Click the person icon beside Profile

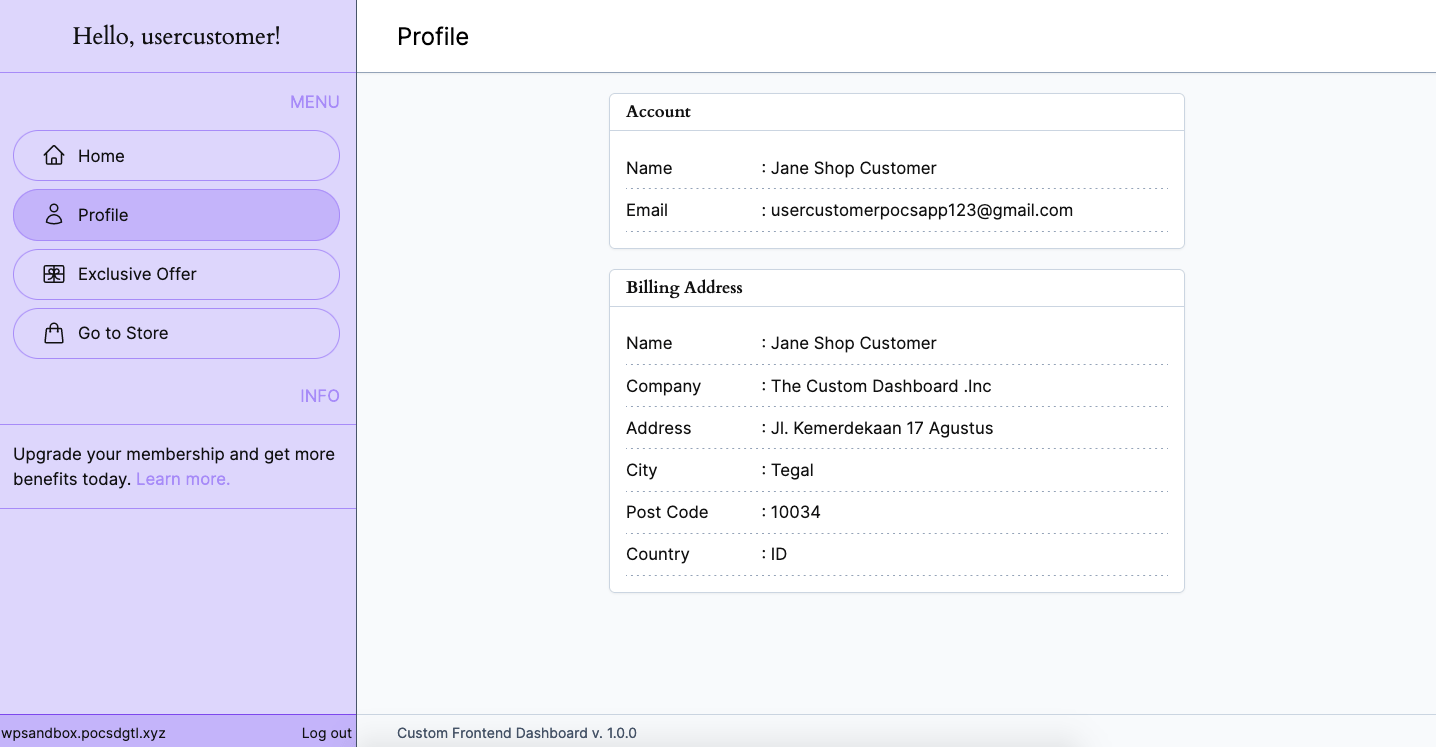[x=54, y=215]
